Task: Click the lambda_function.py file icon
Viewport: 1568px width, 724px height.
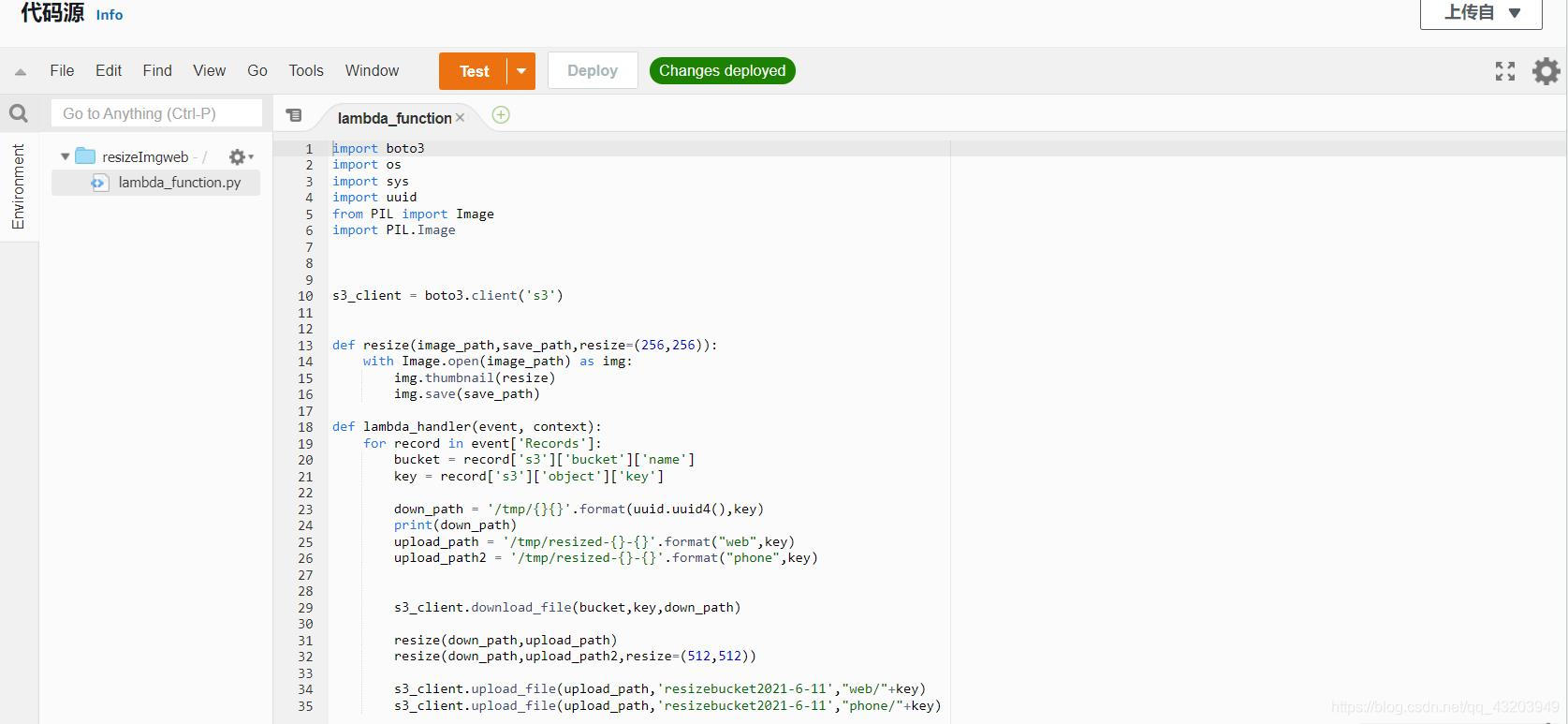Action: (x=98, y=183)
